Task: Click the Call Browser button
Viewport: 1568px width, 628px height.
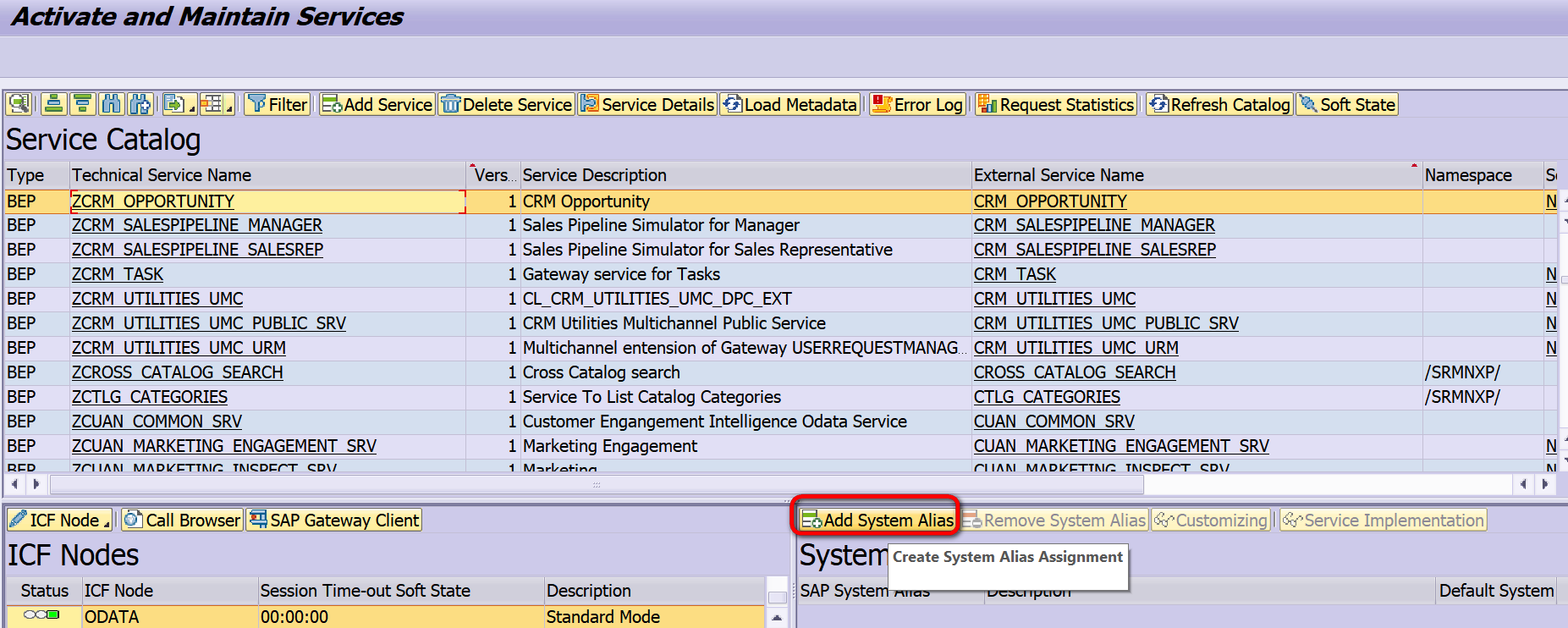Action: (182, 520)
